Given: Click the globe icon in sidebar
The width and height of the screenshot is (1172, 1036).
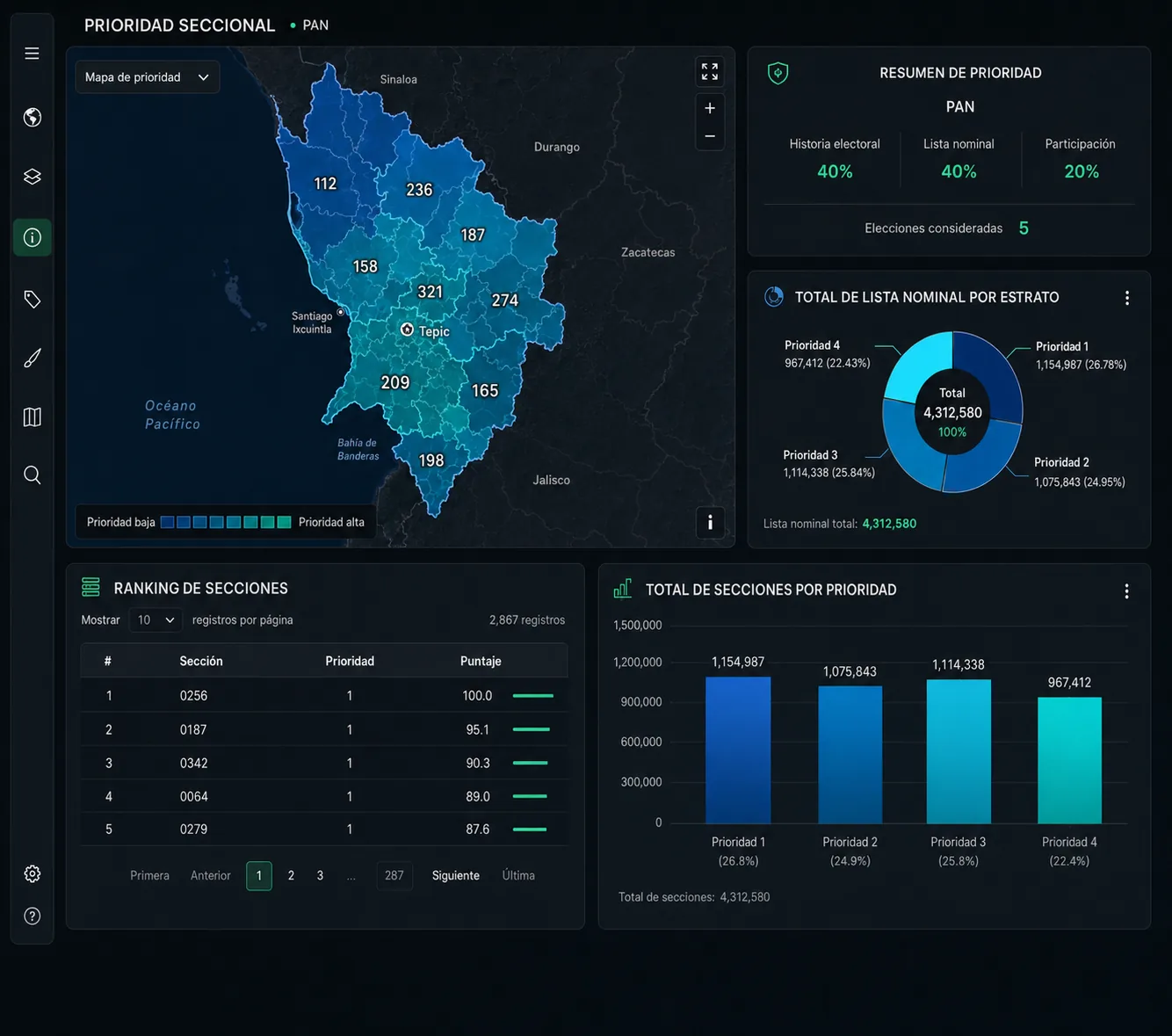Looking at the screenshot, I should (x=33, y=117).
